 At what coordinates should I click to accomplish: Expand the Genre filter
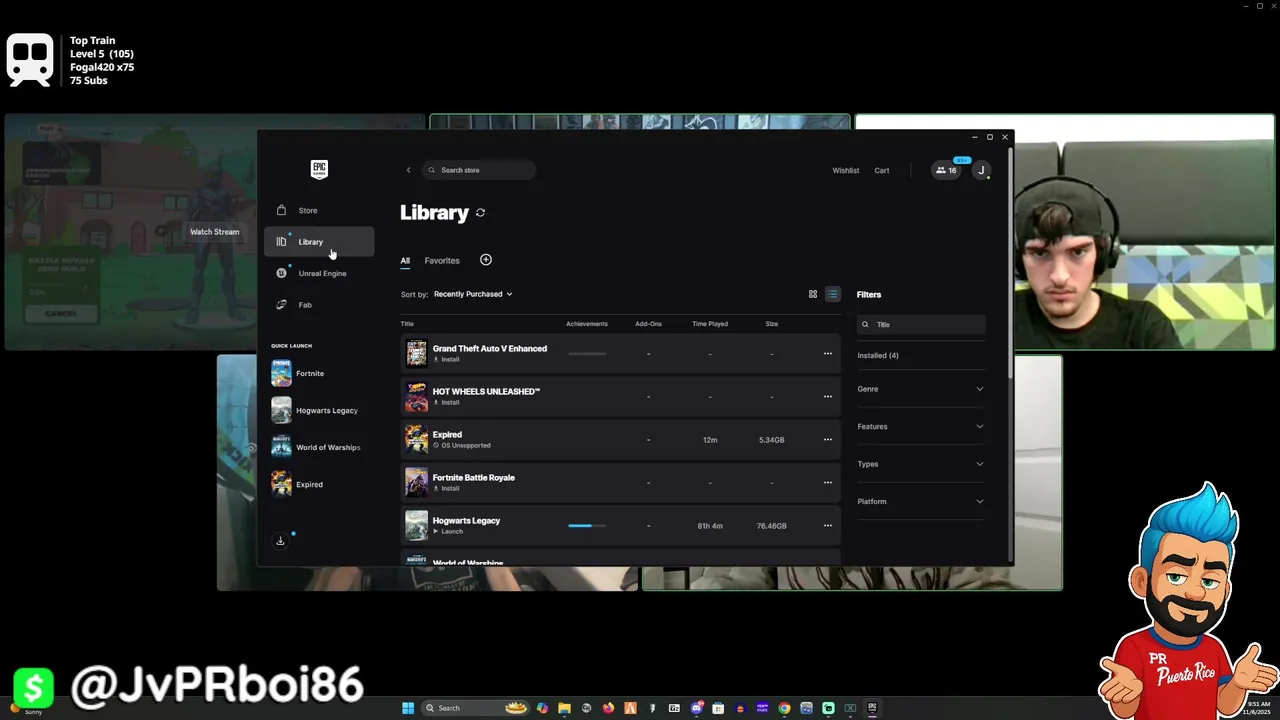[920, 389]
